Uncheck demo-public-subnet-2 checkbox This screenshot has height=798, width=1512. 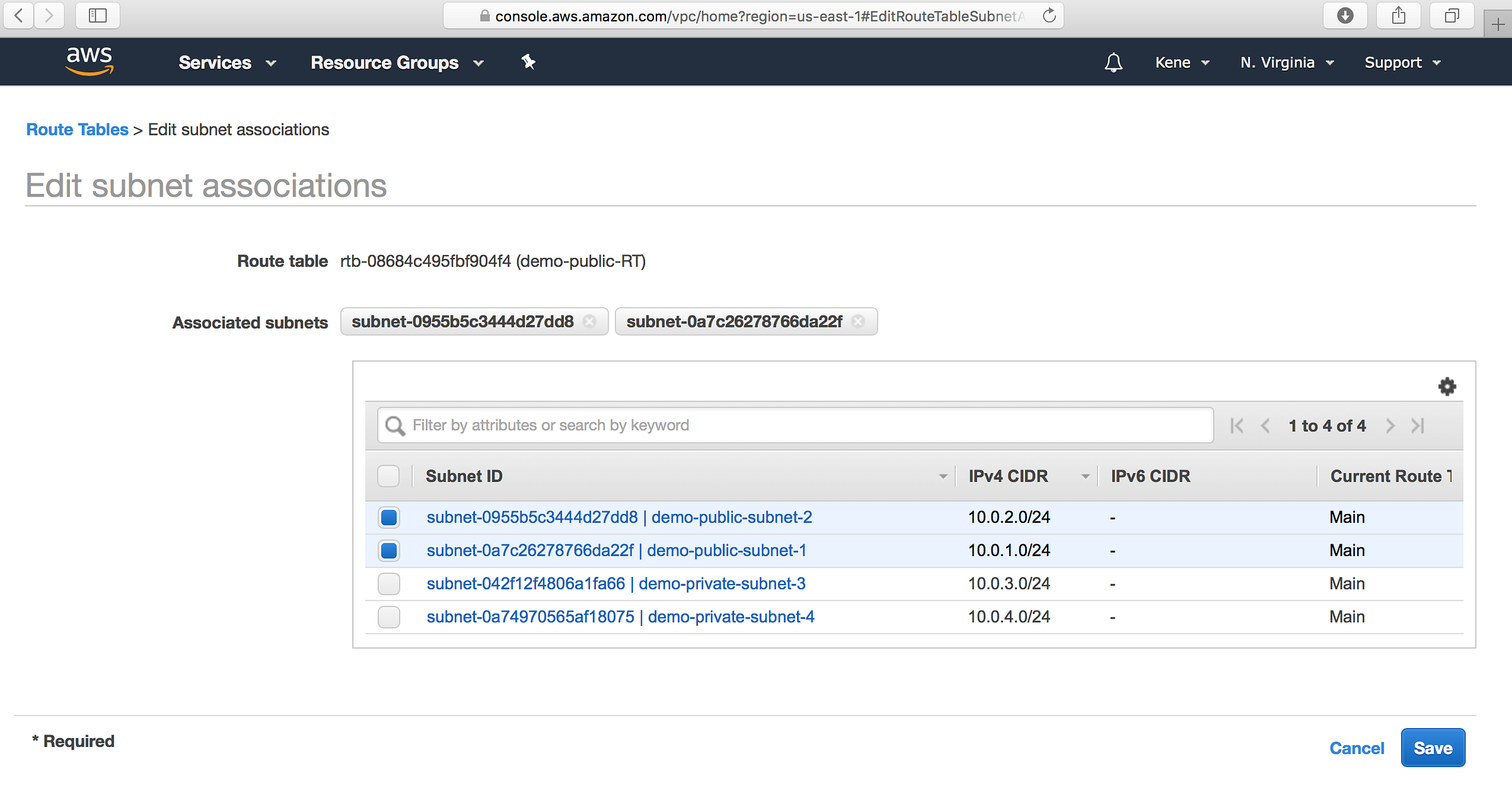(x=389, y=517)
